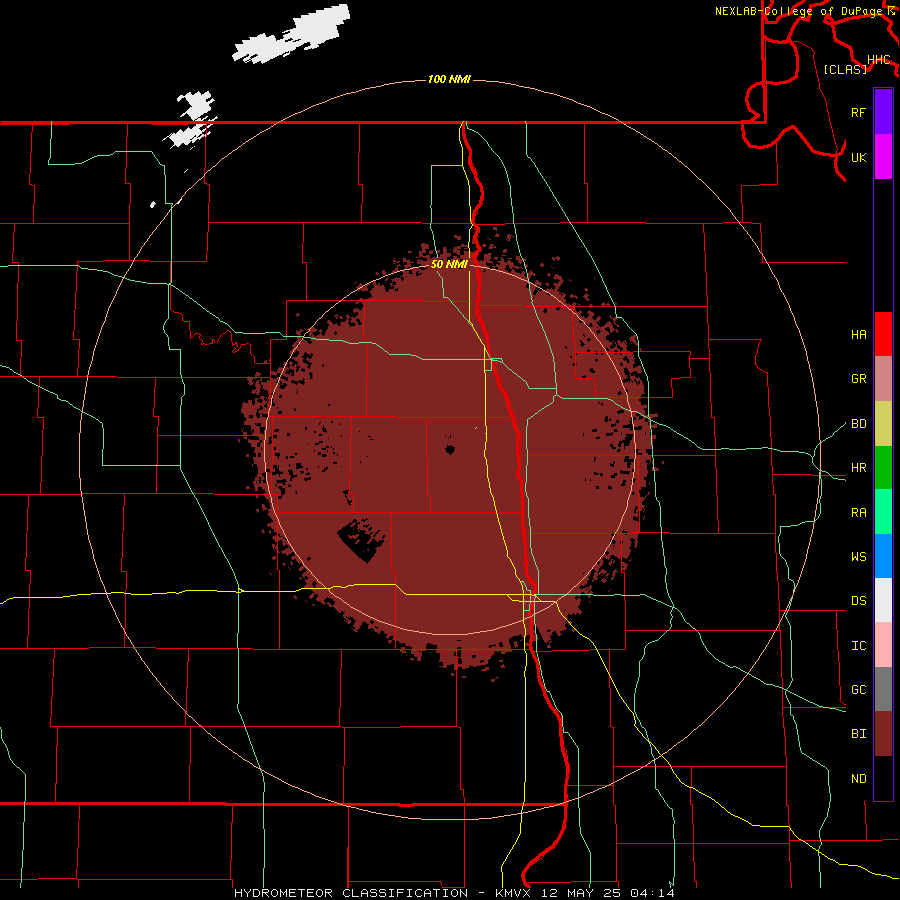
Task: Click the UK magenta legend swatch
Action: click(883, 157)
